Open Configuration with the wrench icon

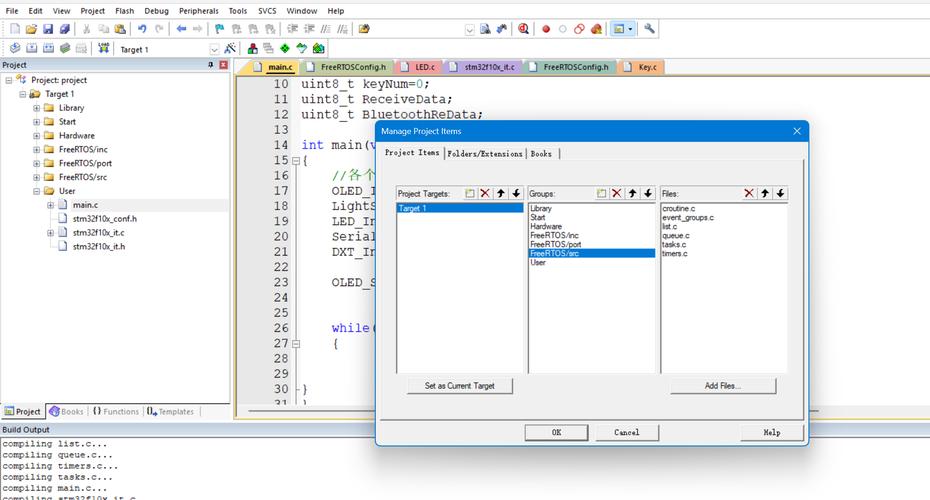coord(649,28)
